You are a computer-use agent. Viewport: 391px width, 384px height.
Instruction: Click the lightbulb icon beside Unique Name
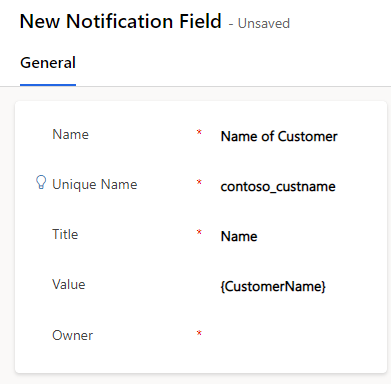click(41, 183)
